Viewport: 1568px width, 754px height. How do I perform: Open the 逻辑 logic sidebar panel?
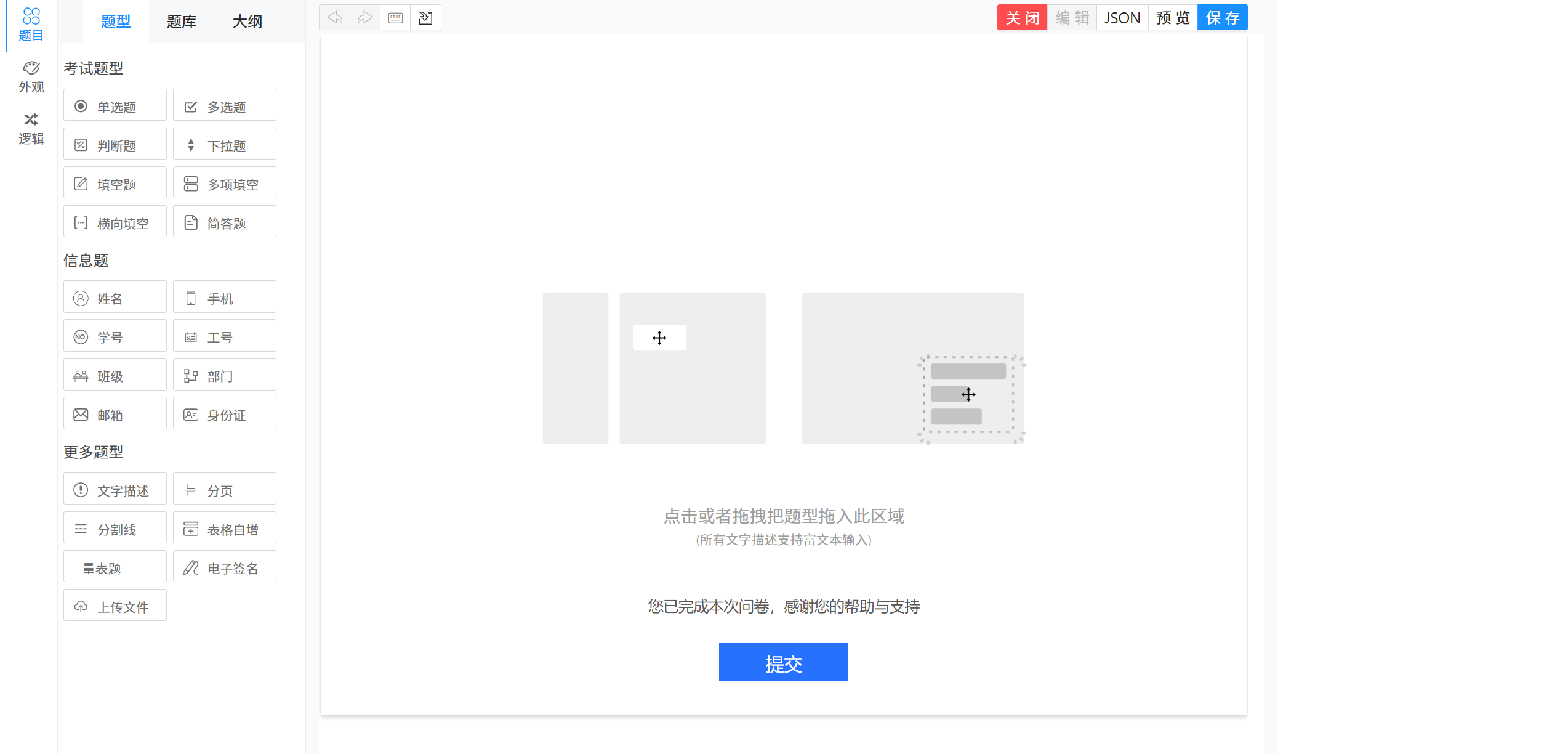point(31,129)
